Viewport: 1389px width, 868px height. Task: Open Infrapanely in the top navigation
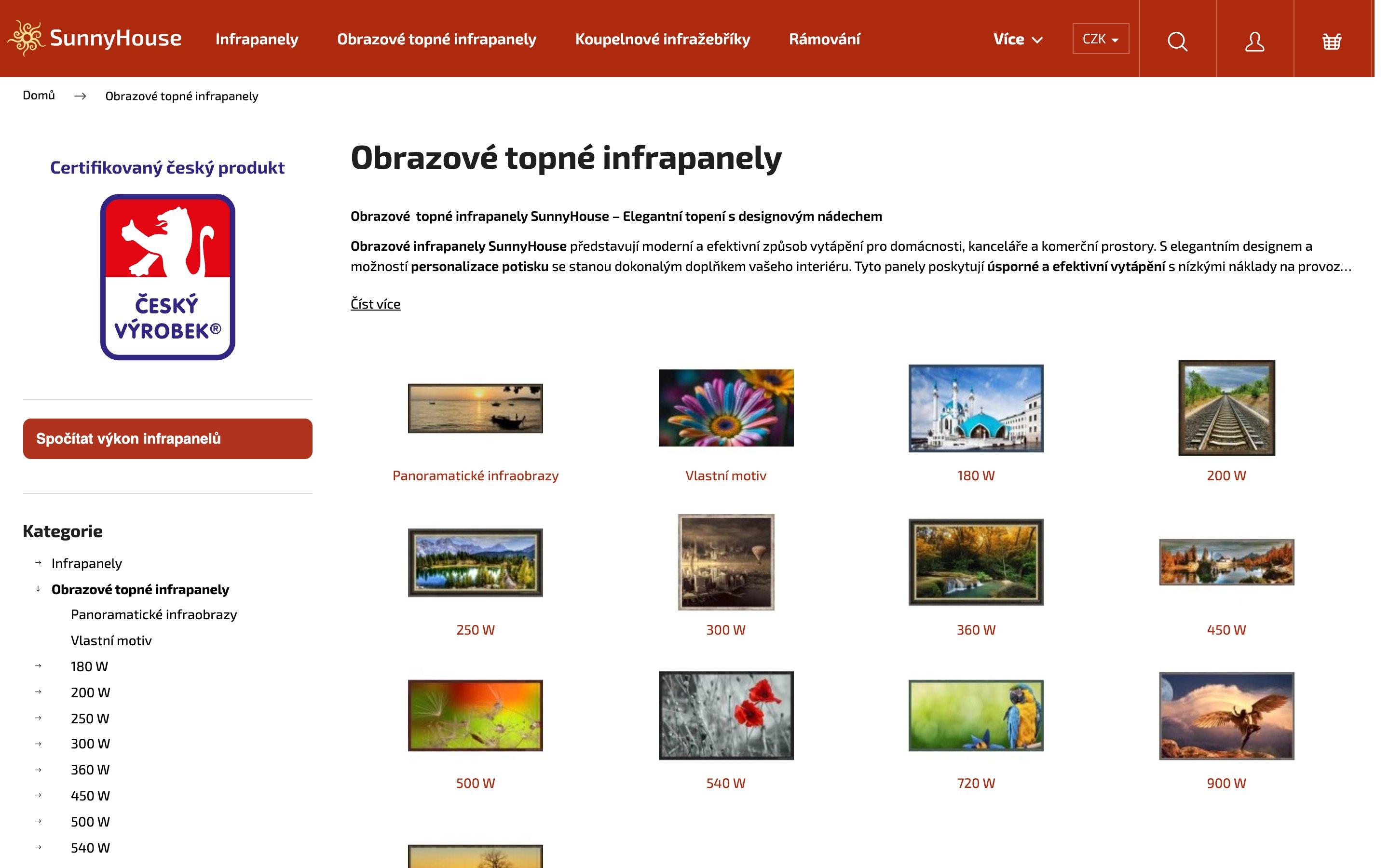[257, 39]
